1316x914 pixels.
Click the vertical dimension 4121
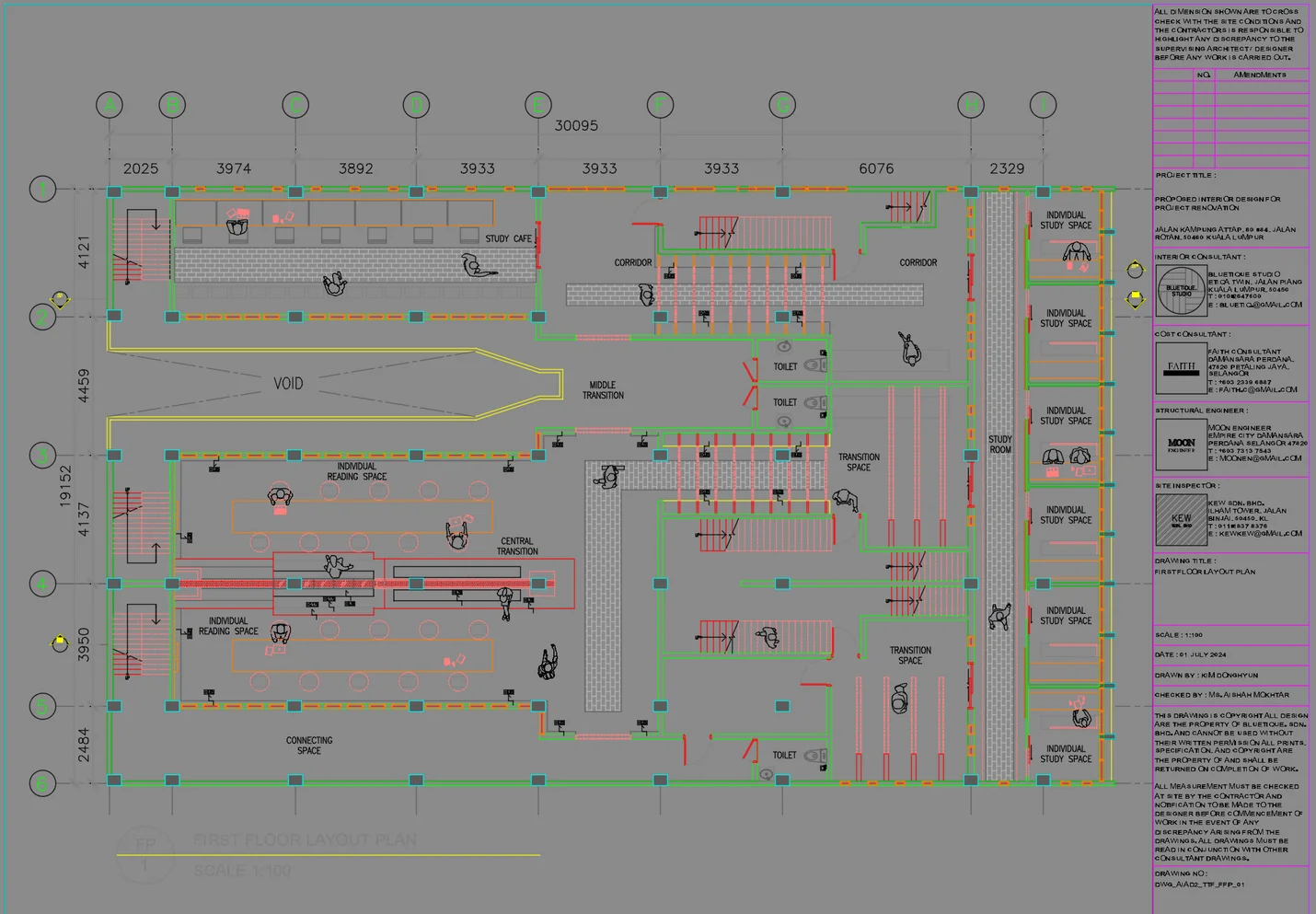click(84, 252)
